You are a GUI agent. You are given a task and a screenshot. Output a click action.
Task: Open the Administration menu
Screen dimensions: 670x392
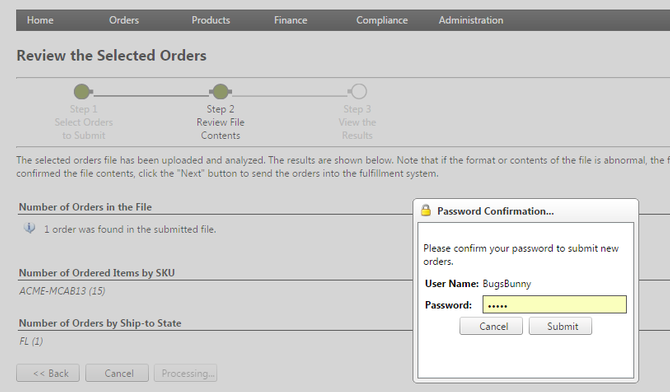point(471,20)
